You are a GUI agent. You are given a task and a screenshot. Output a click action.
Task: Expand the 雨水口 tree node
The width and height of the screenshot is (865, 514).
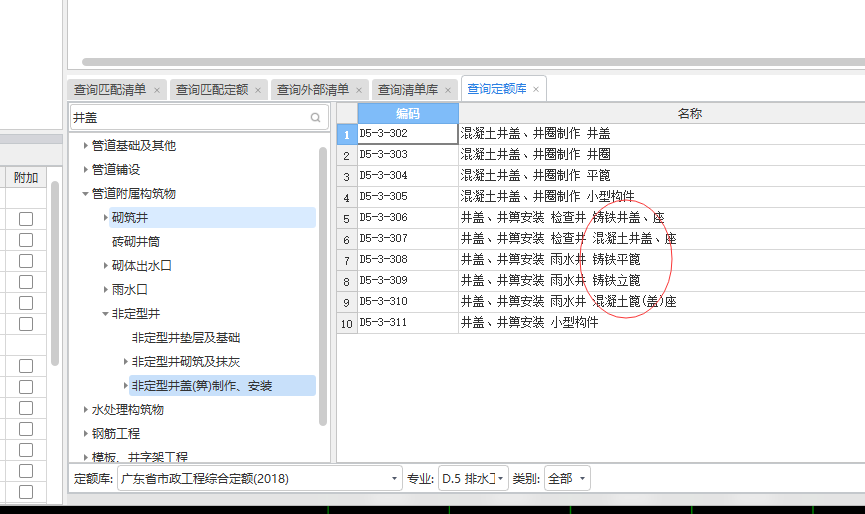pyautogui.click(x=105, y=289)
